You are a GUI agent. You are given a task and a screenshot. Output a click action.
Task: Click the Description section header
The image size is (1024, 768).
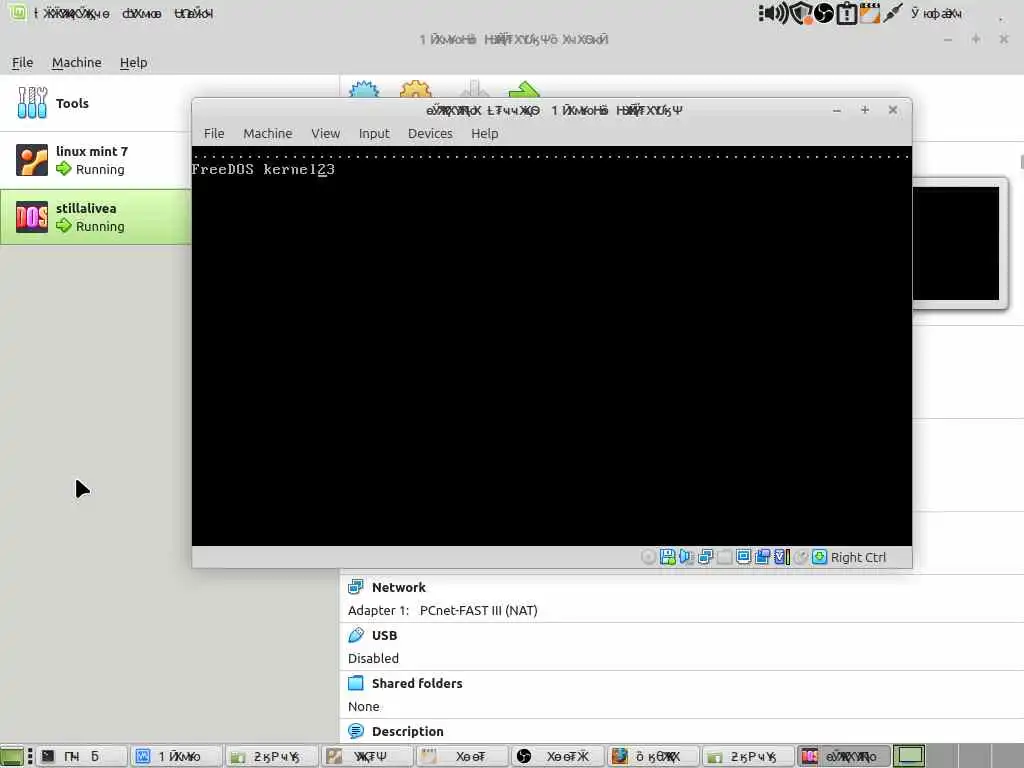[408, 731]
